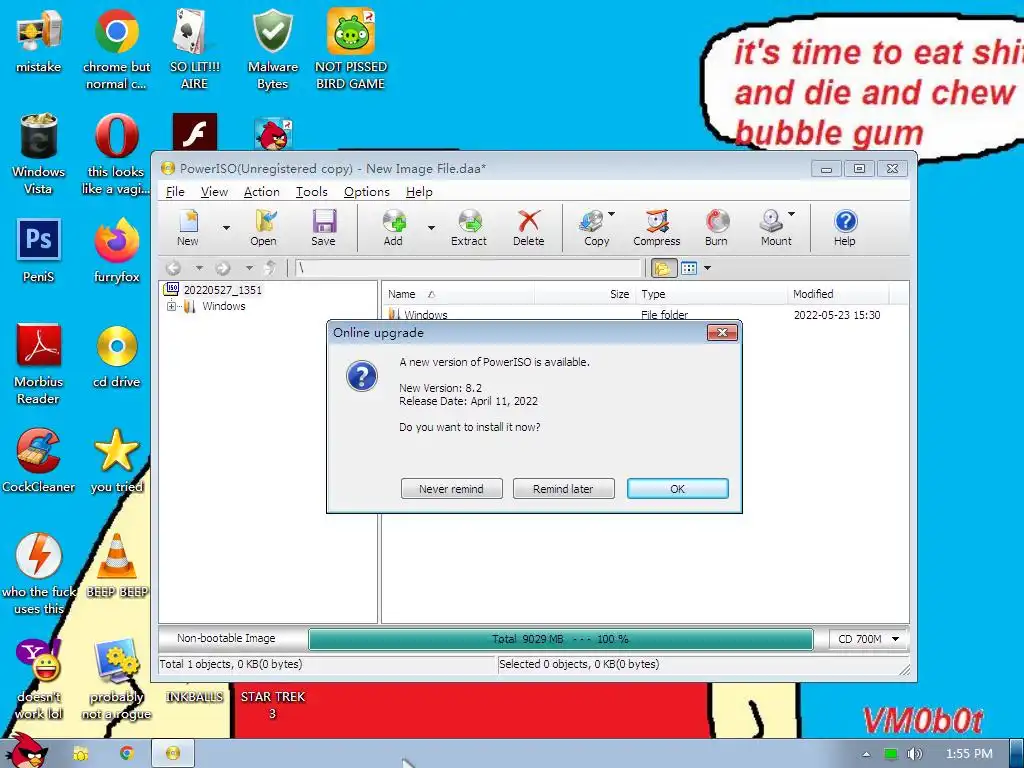Click the Windows Vista recycle bin icon

(38, 154)
